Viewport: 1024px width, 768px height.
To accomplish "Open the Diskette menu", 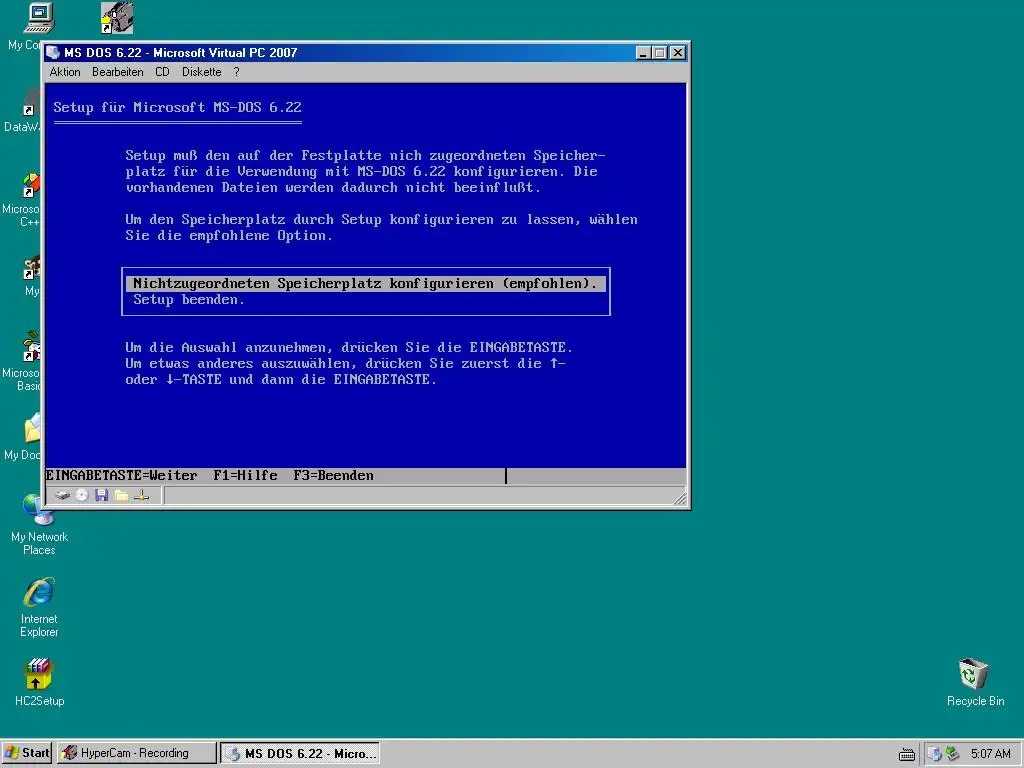I will click(201, 72).
